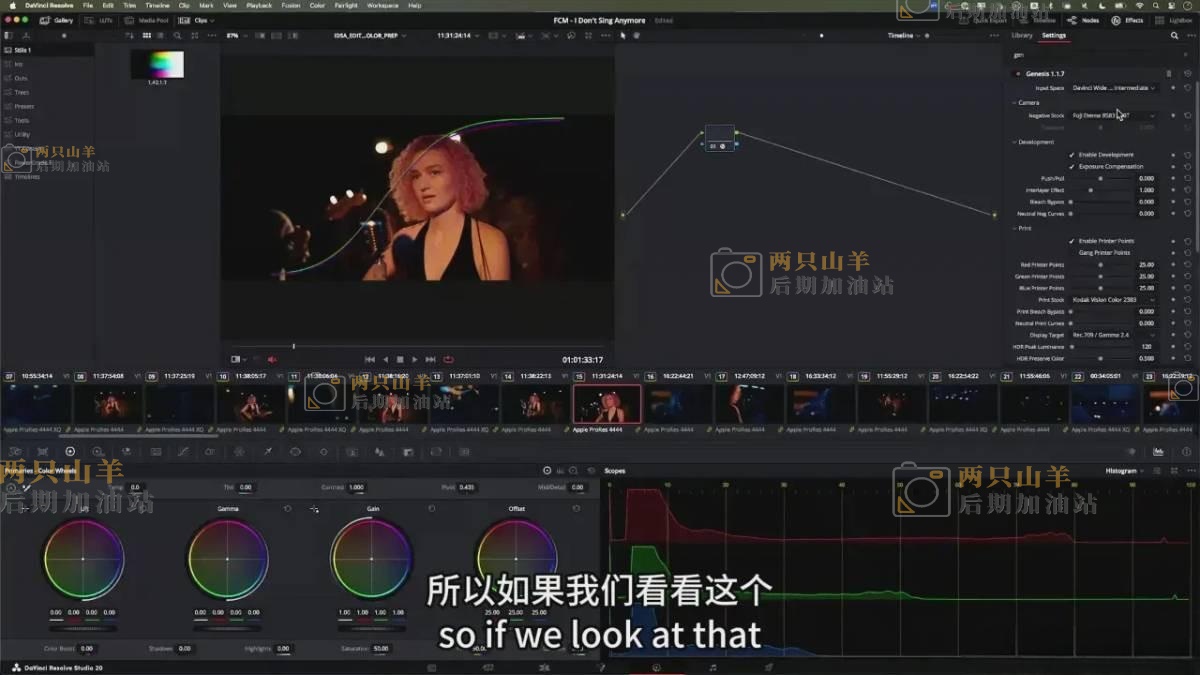Image resolution: width=1200 pixels, height=675 pixels.
Task: Adjust the Red Printer Points slider
Action: [x=1100, y=265]
